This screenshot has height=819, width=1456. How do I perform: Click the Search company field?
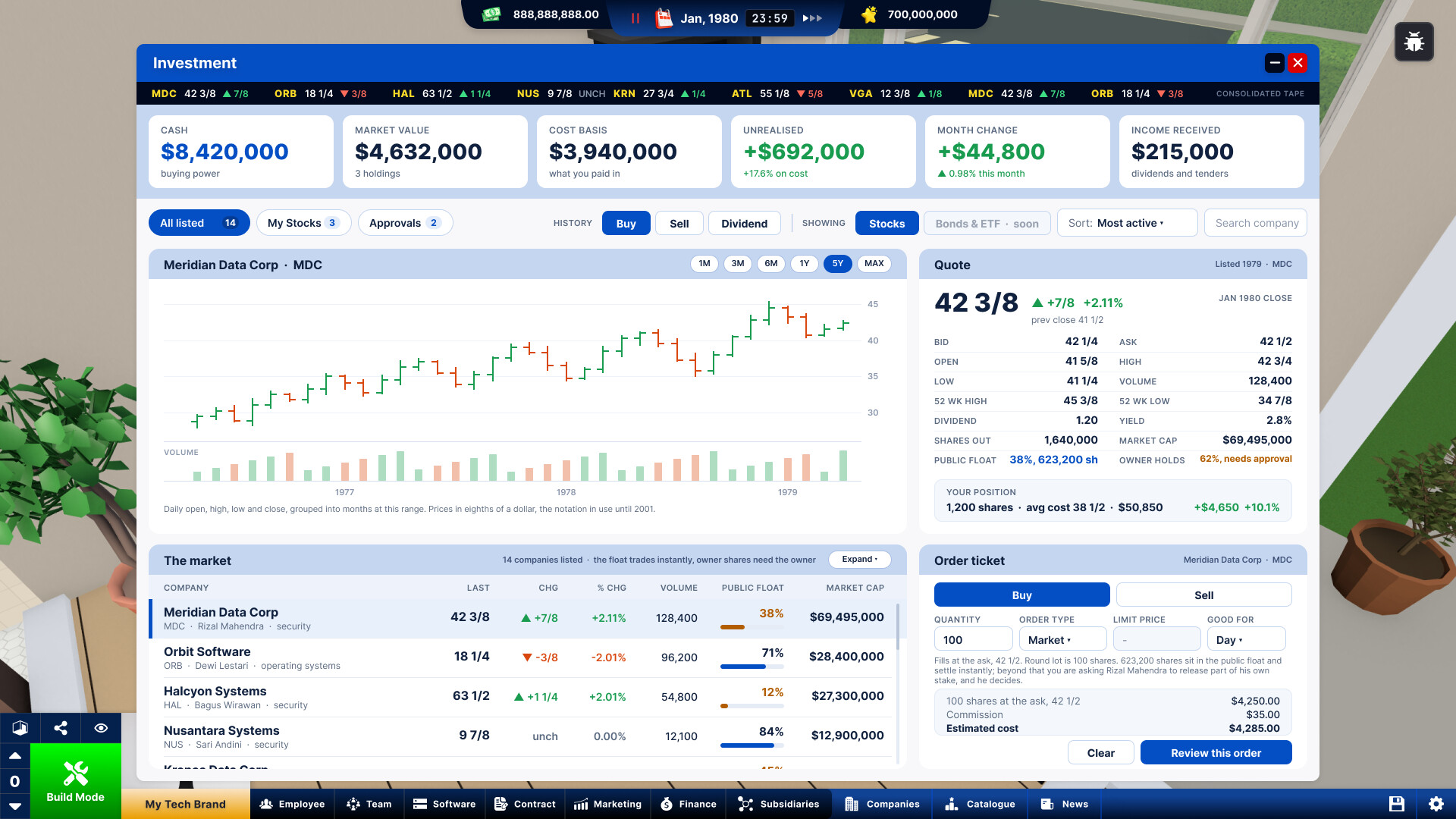(x=1256, y=223)
